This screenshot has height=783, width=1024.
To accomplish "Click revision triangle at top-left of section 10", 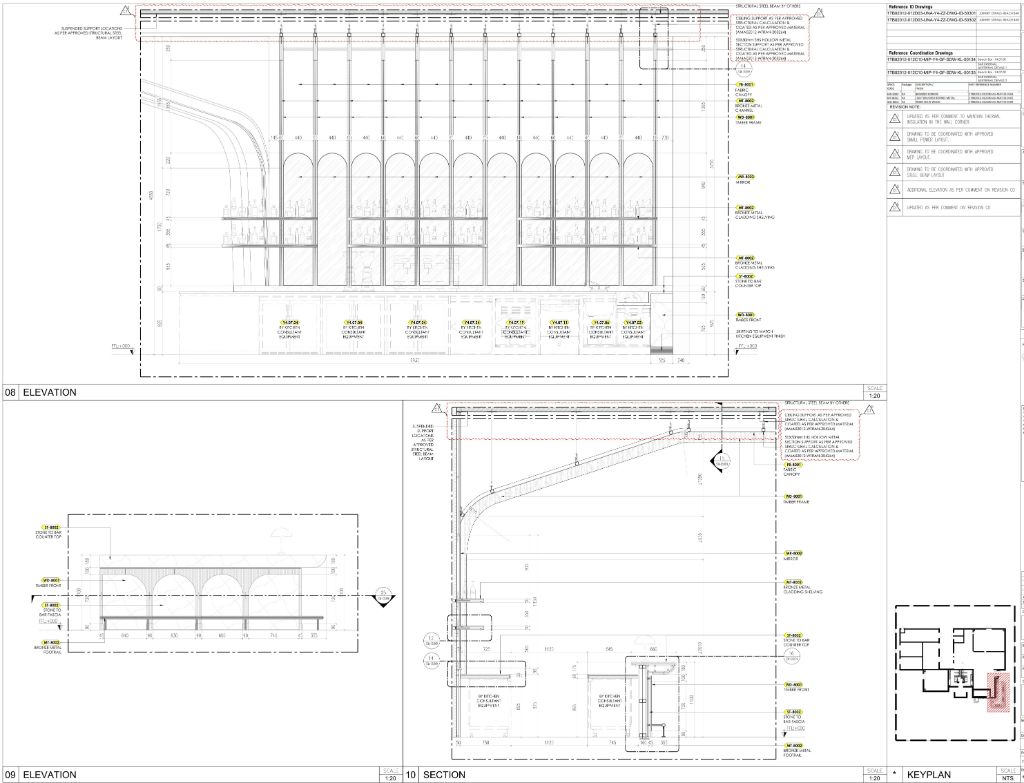I will [x=437, y=409].
